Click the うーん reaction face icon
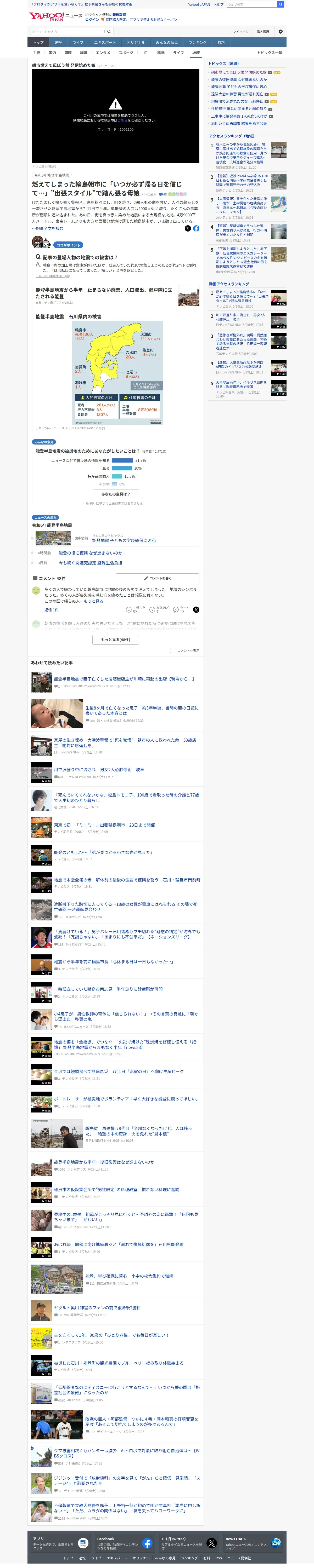Image resolution: width=314 pixels, height=1568 pixels. point(176,609)
